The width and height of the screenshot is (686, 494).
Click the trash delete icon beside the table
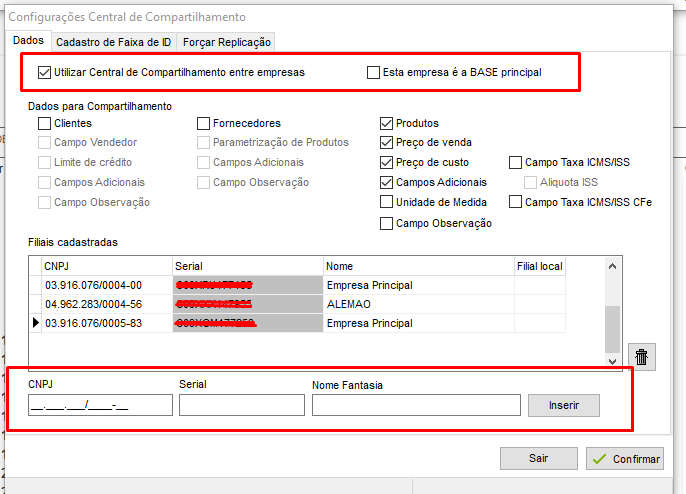click(641, 355)
